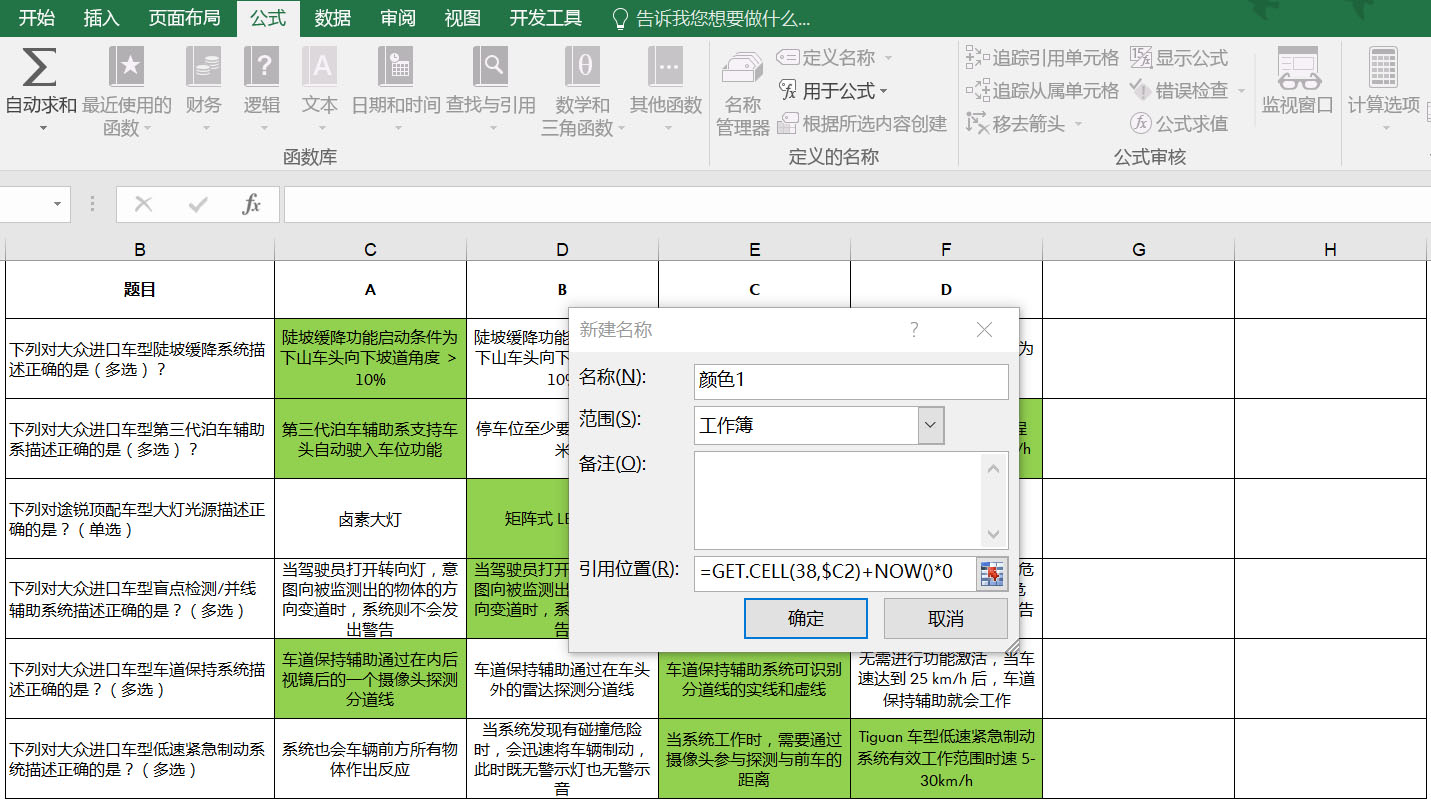Click the comment box scroll up arrow

(x=994, y=467)
